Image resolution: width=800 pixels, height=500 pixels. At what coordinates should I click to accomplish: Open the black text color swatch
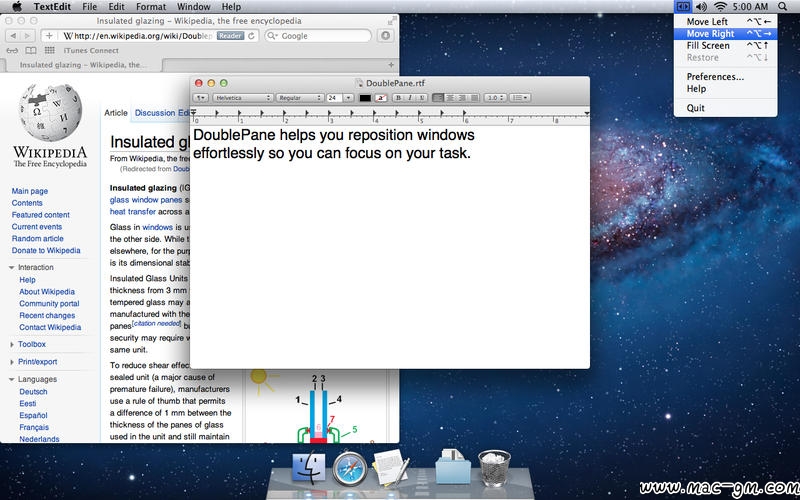coord(365,97)
